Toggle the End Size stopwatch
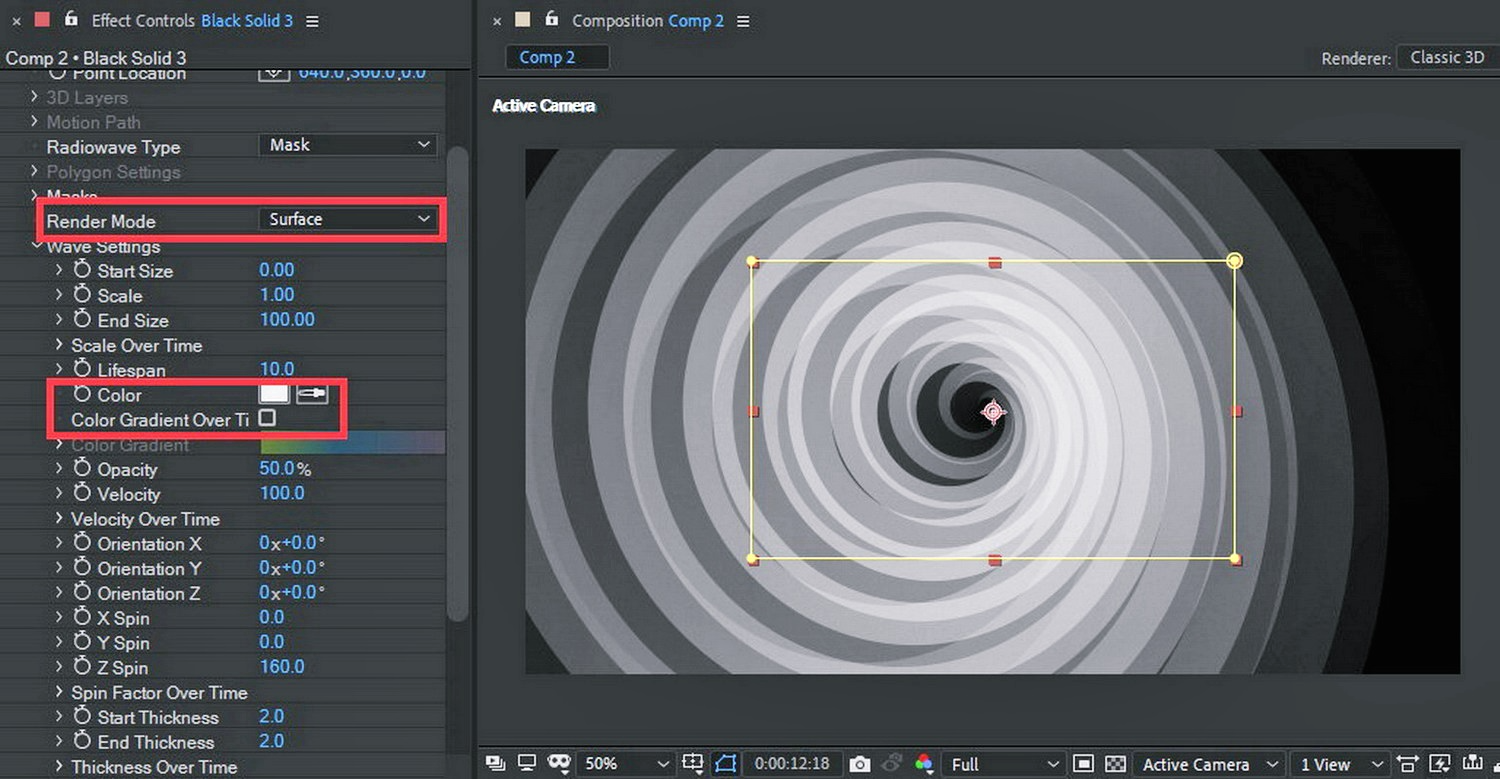Viewport: 1500px width, 779px height. tap(82, 320)
